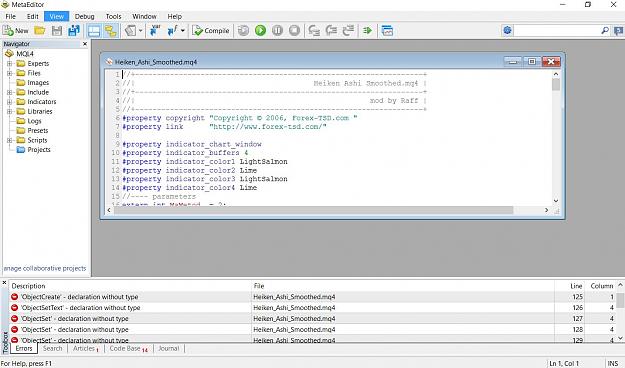Screen dimensions: 625x368
Task: Select the Projects folder
Action: [39, 150]
